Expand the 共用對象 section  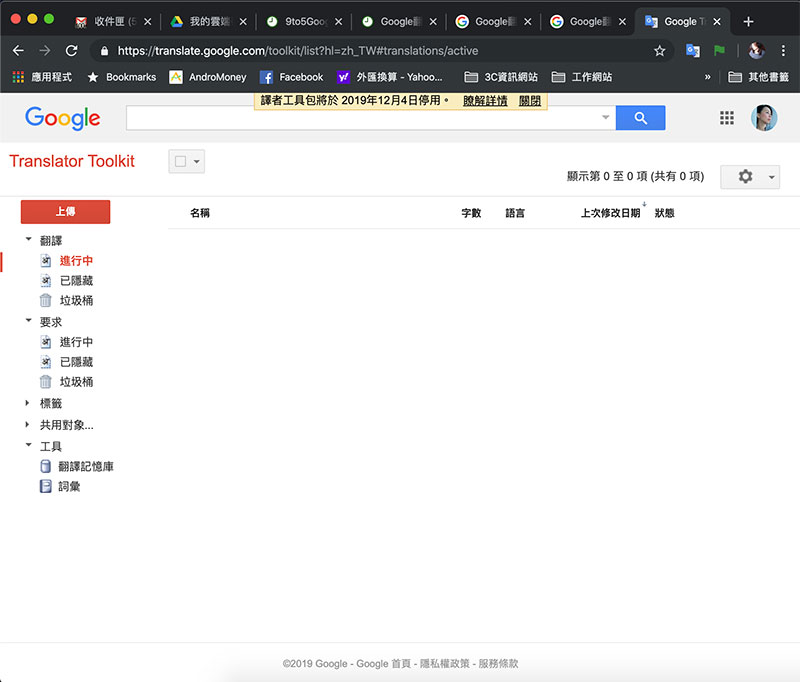(28, 425)
